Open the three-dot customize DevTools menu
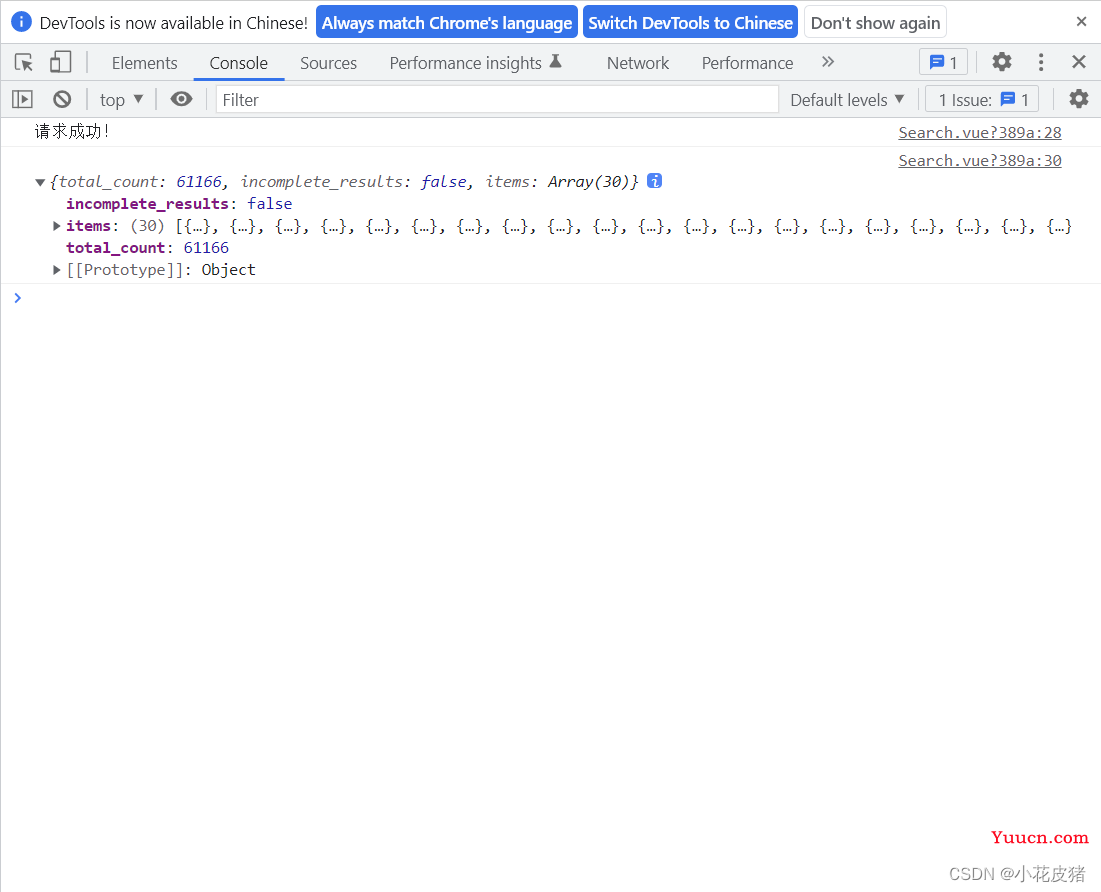1101x892 pixels. 1041,63
